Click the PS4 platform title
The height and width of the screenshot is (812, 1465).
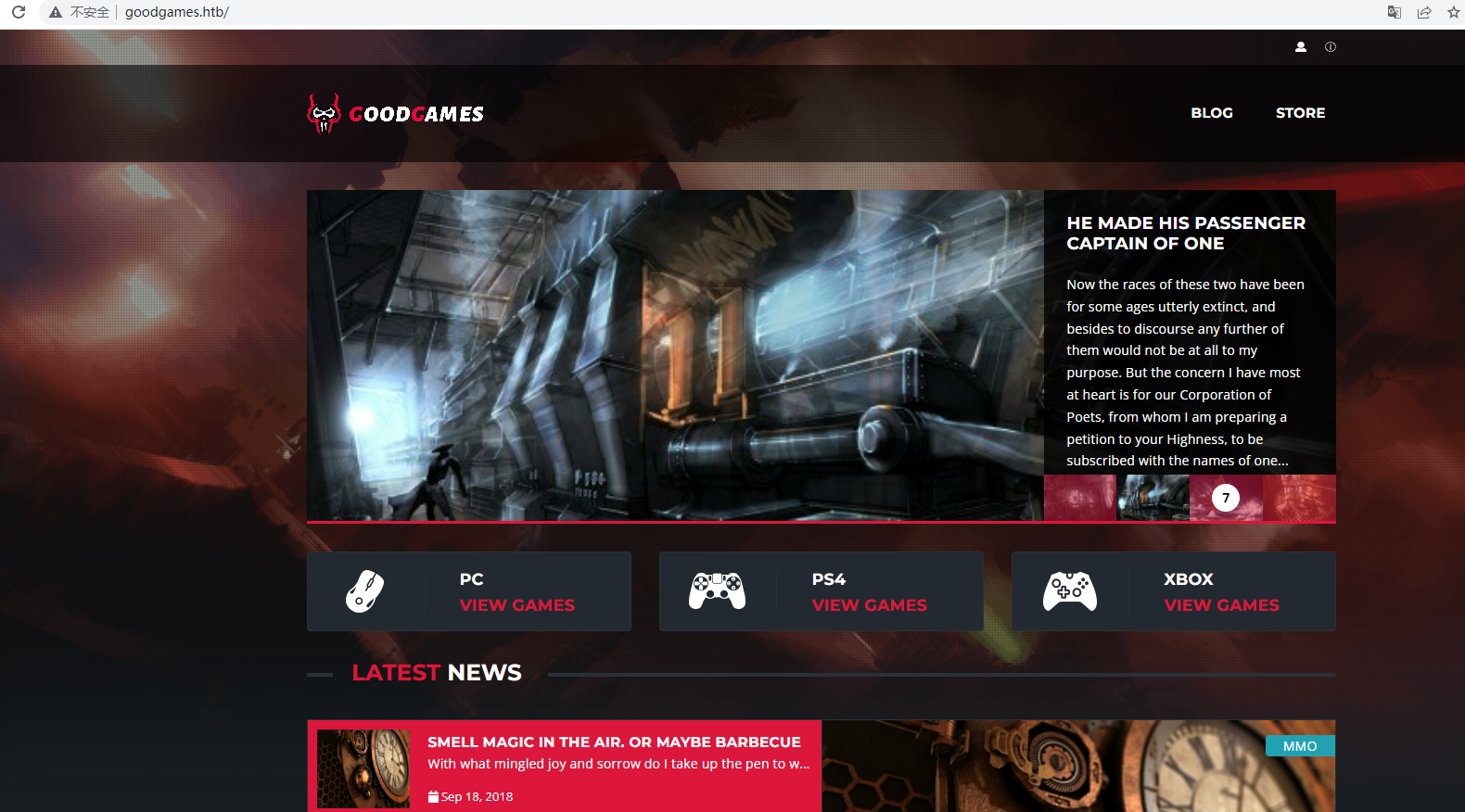pos(829,579)
